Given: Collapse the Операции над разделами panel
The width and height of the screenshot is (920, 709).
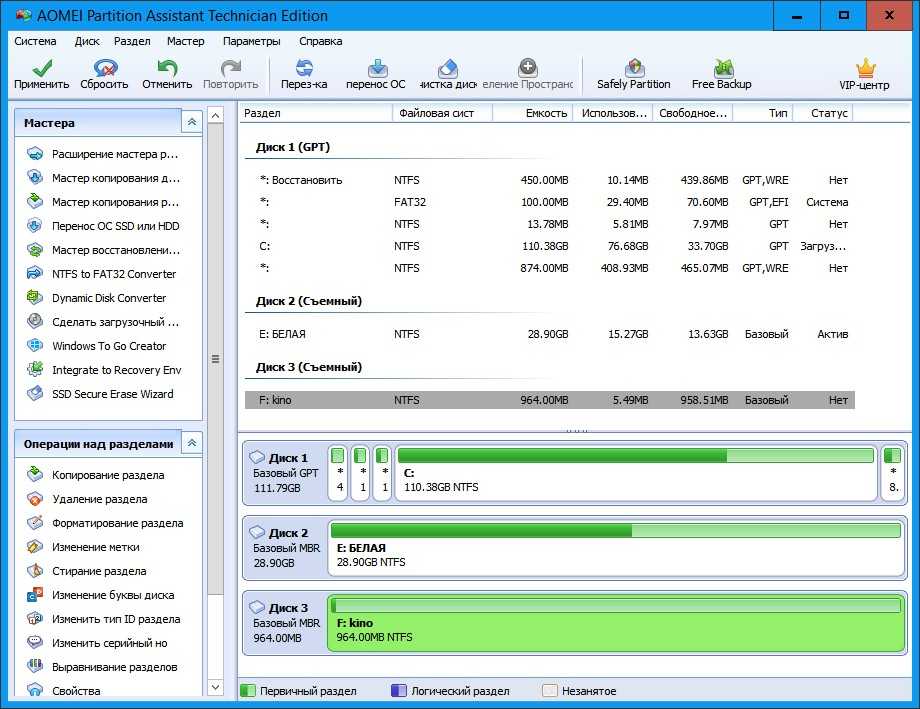Looking at the screenshot, I should [x=190, y=443].
